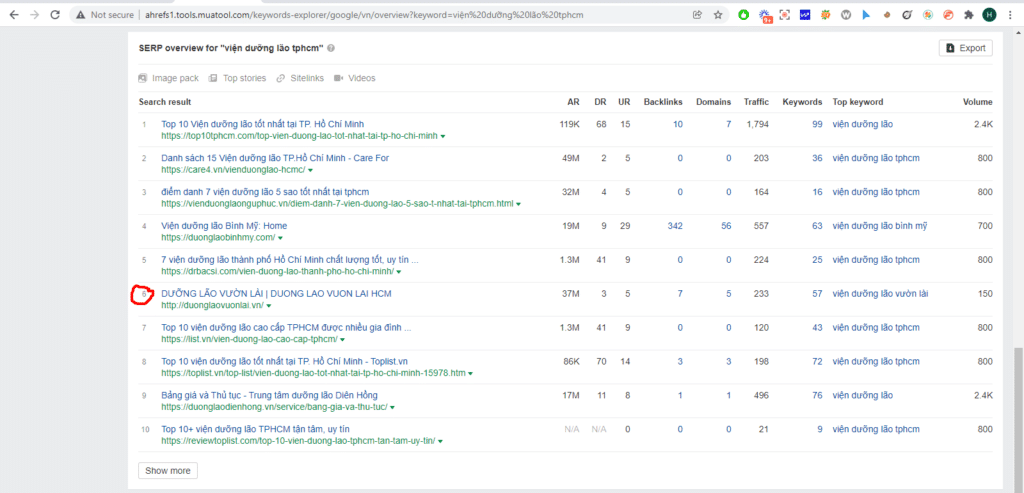This screenshot has width=1024, height=493.
Task: Reload the page with the refresh icon
Action: pos(58,15)
